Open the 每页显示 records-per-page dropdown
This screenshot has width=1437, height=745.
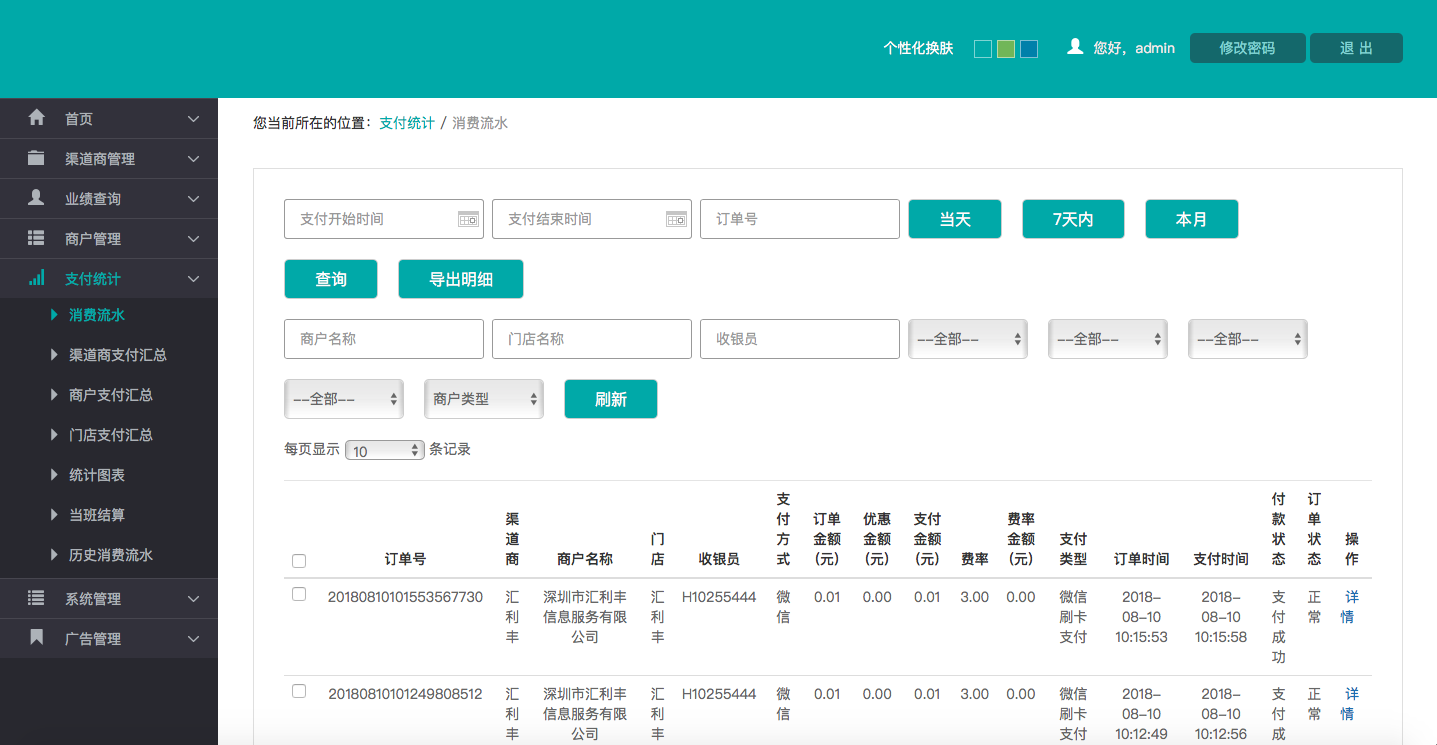point(385,450)
